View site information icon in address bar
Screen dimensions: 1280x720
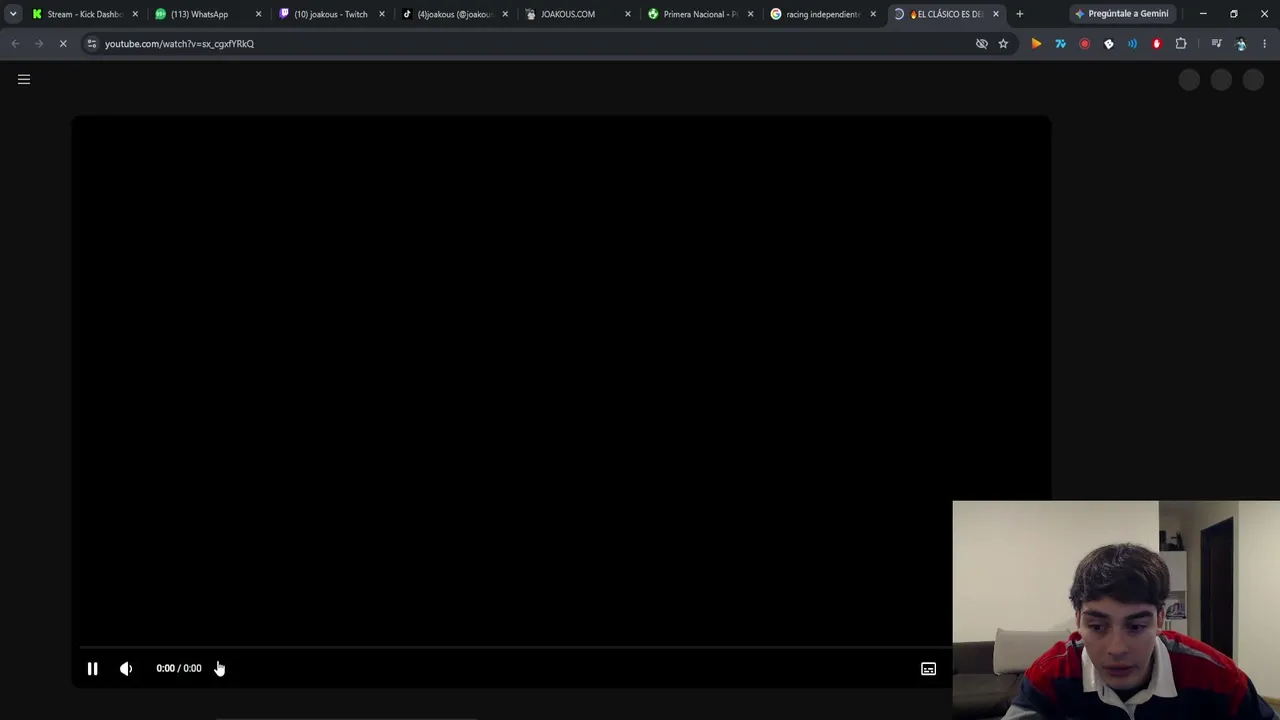click(91, 44)
